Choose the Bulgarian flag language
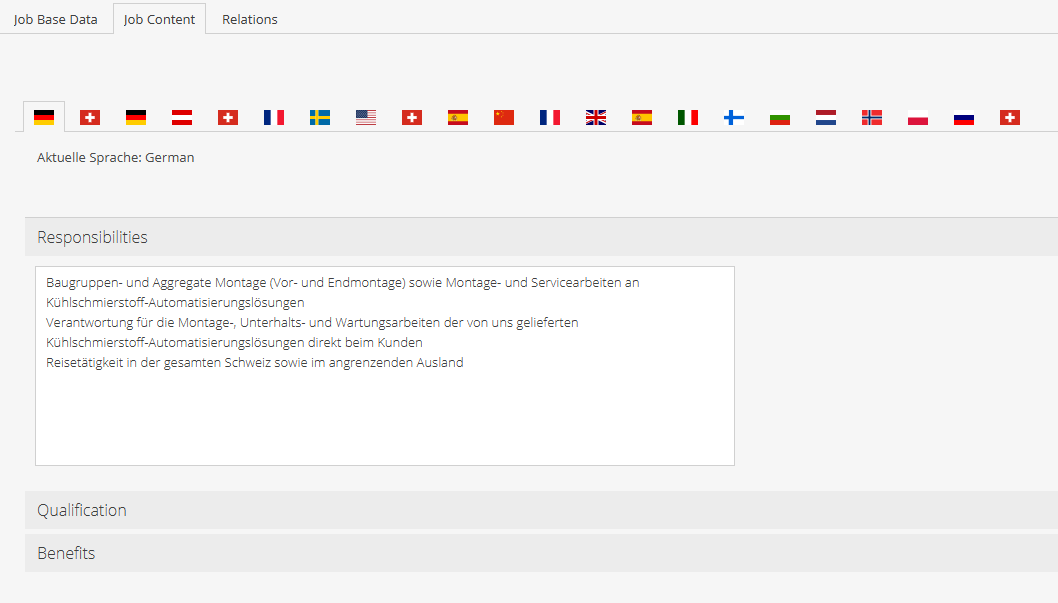1058x603 pixels. [780, 118]
